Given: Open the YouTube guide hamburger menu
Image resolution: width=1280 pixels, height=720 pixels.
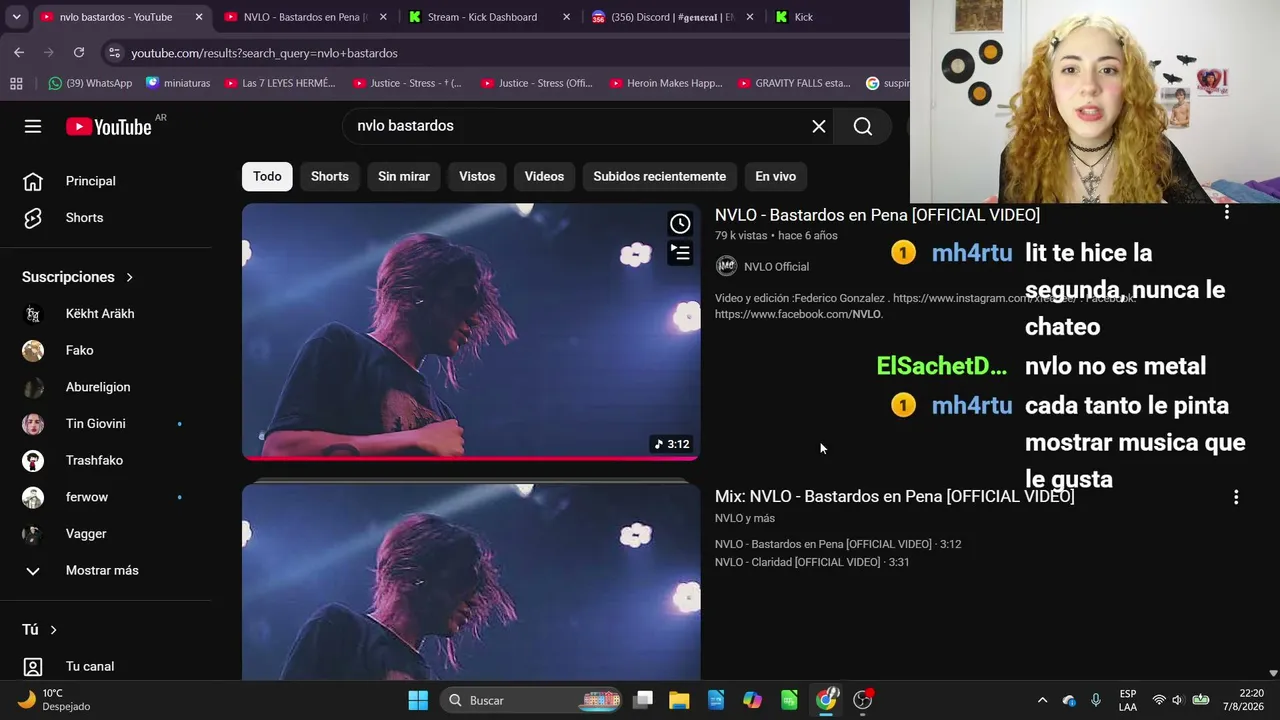Looking at the screenshot, I should 33,126.
